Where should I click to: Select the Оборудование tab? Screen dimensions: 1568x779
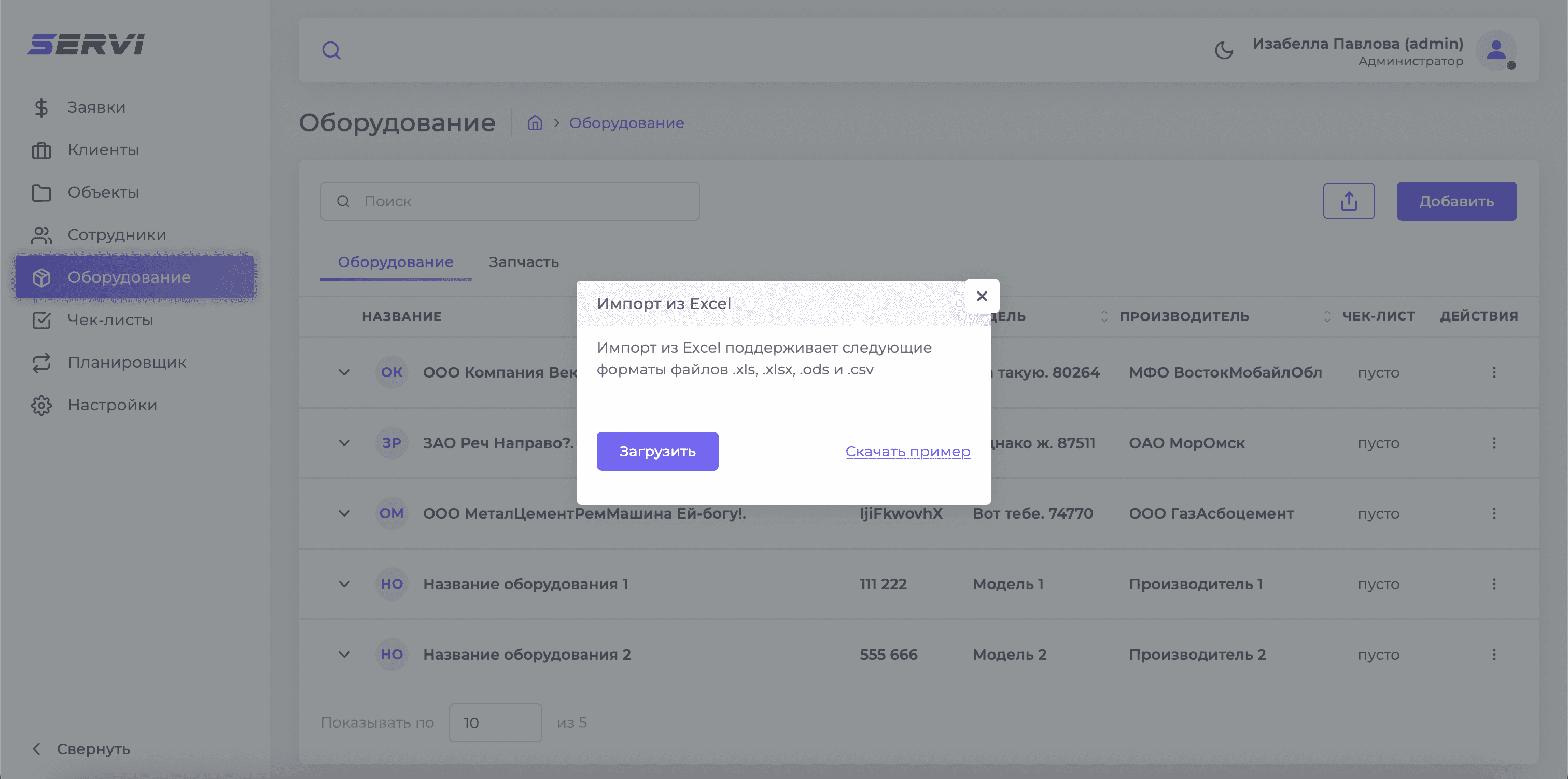point(395,262)
